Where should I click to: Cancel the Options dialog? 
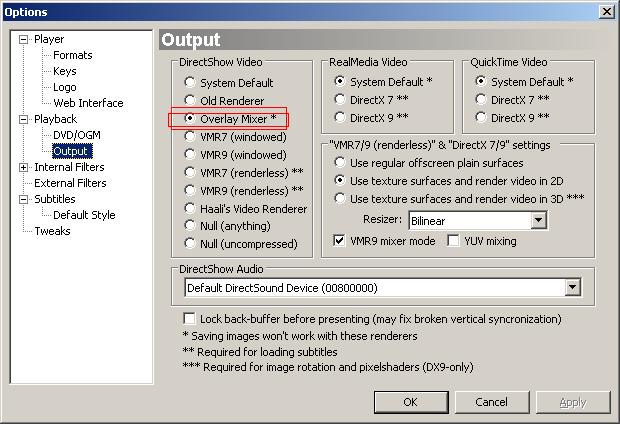(491, 402)
